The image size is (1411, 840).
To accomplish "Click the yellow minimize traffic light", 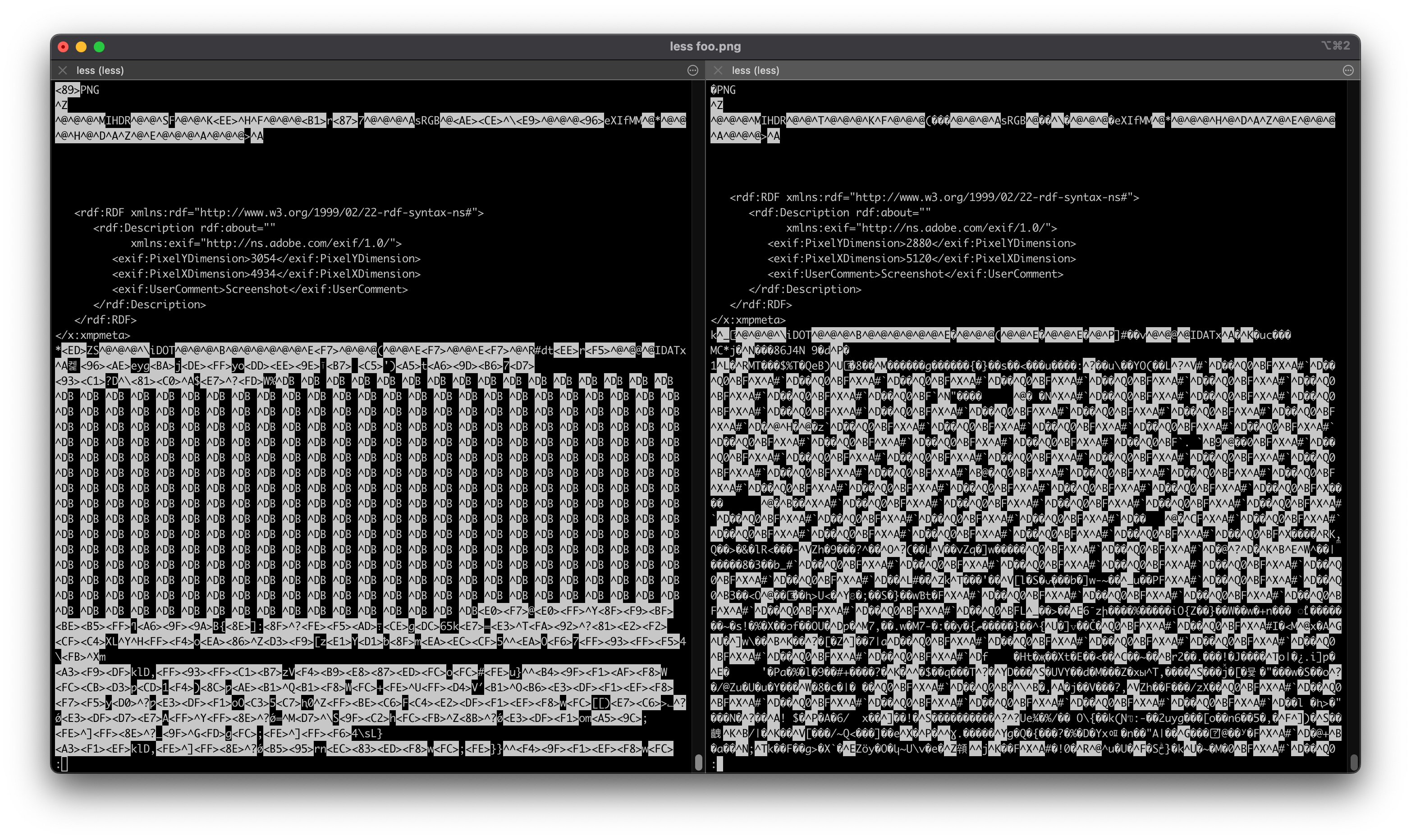I will point(81,47).
